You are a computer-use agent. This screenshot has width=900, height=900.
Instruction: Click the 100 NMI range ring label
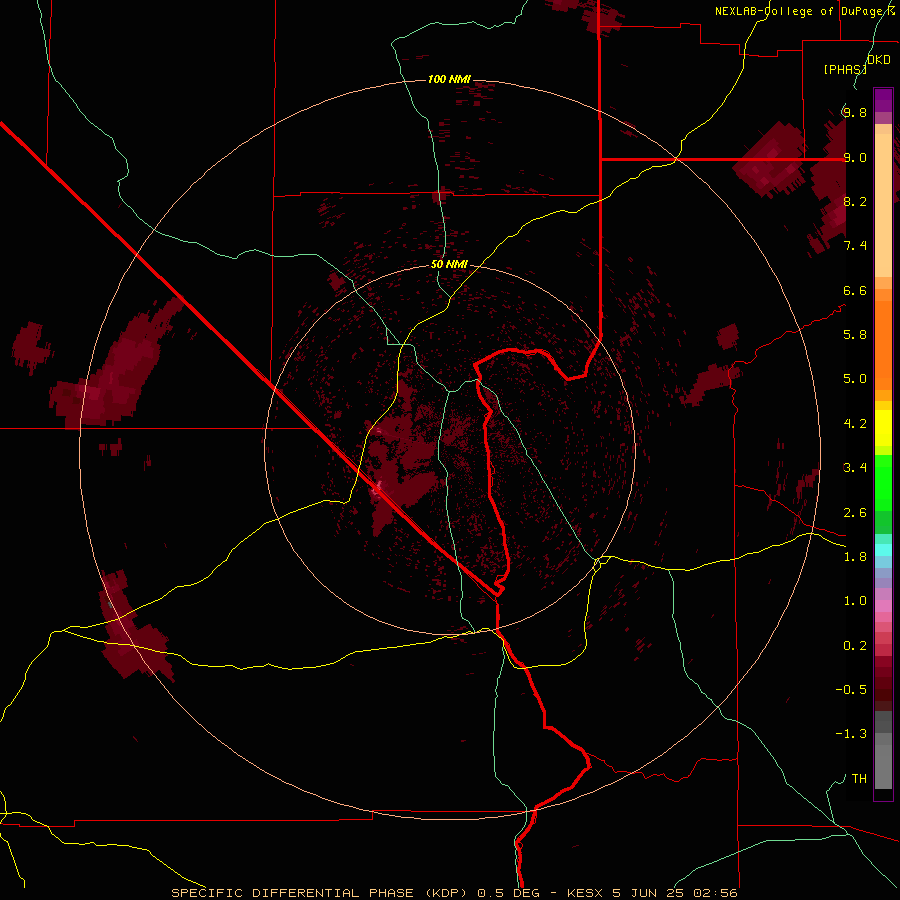point(449,79)
